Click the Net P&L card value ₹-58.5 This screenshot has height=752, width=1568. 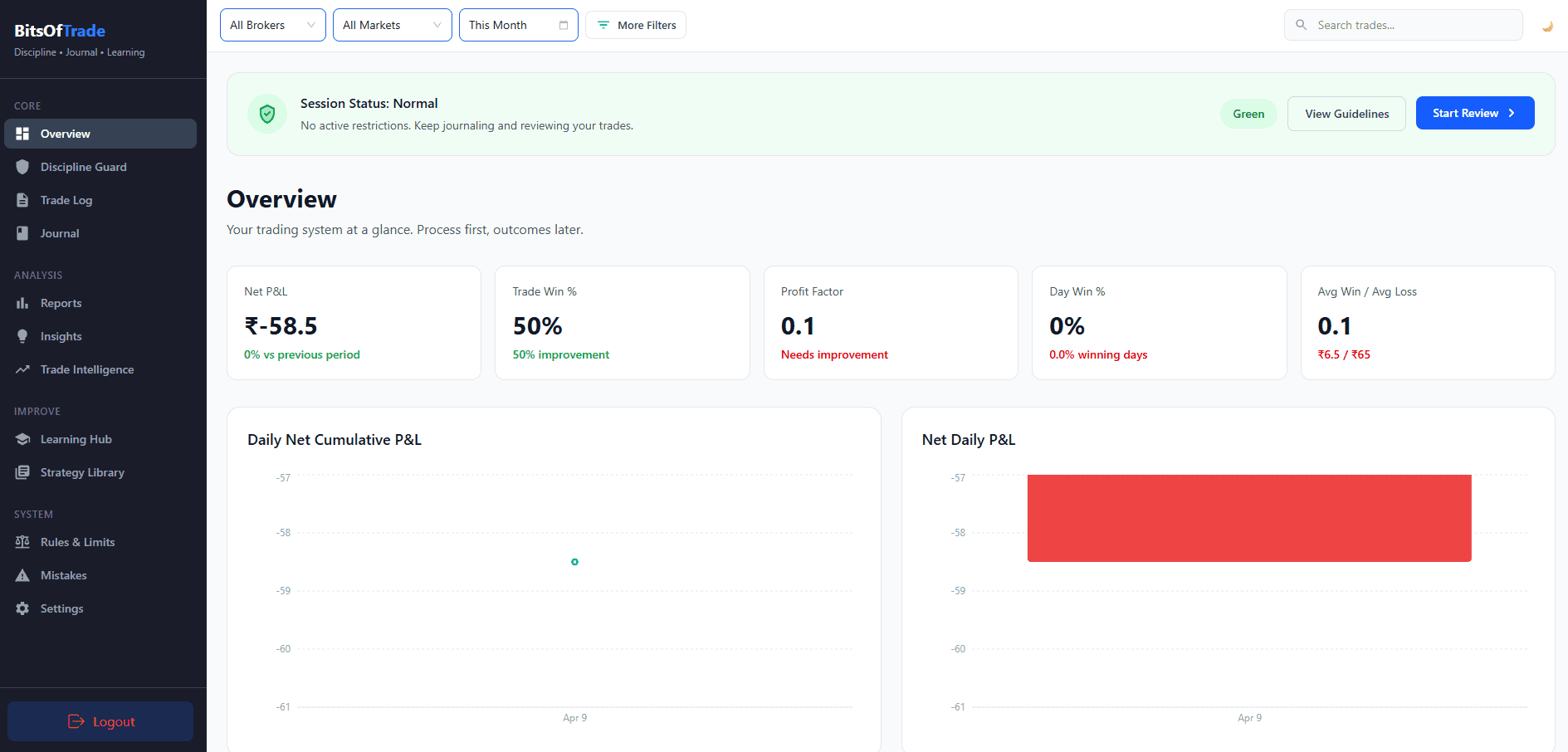point(281,326)
